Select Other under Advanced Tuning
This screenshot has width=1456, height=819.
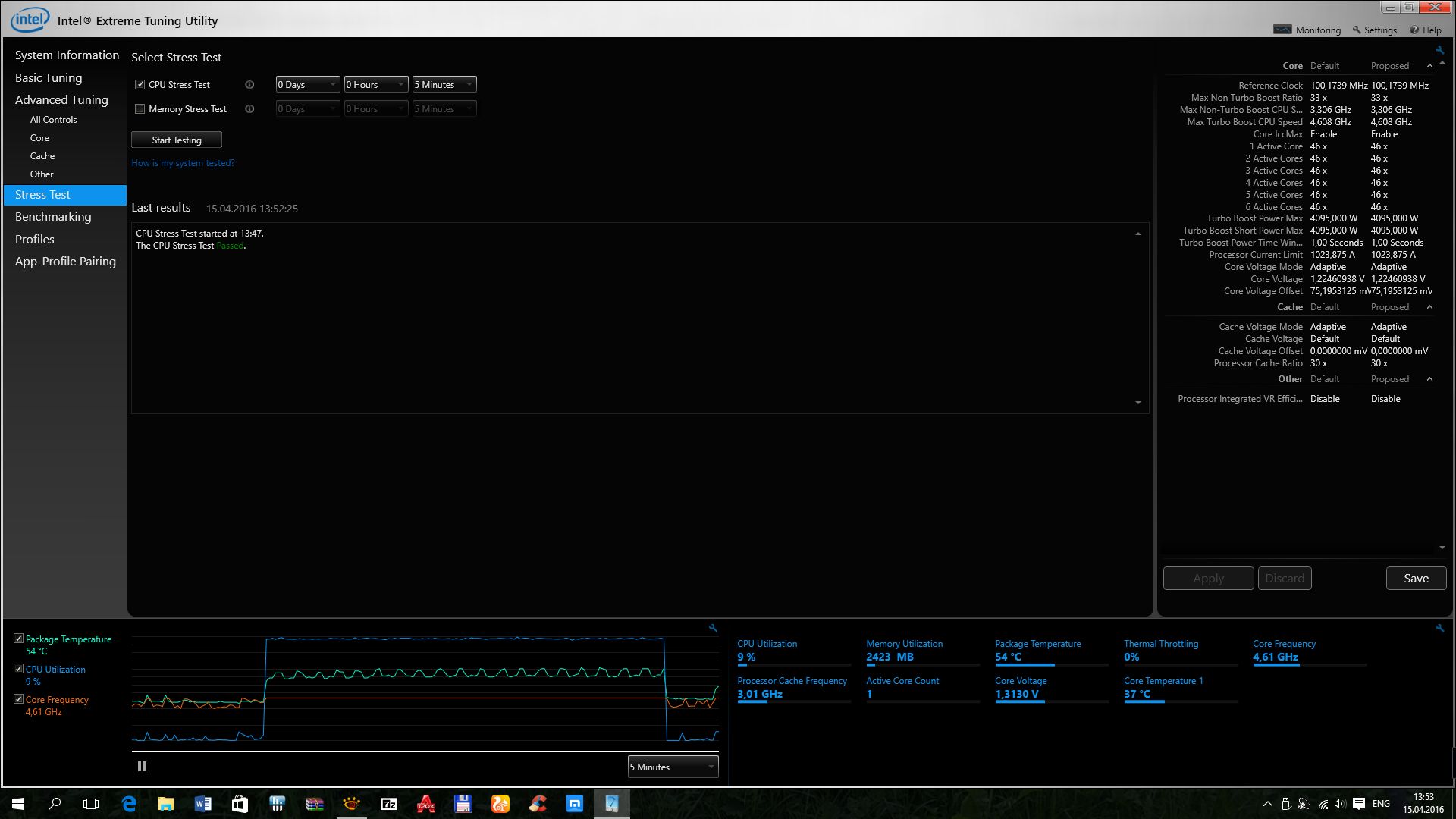[42, 174]
